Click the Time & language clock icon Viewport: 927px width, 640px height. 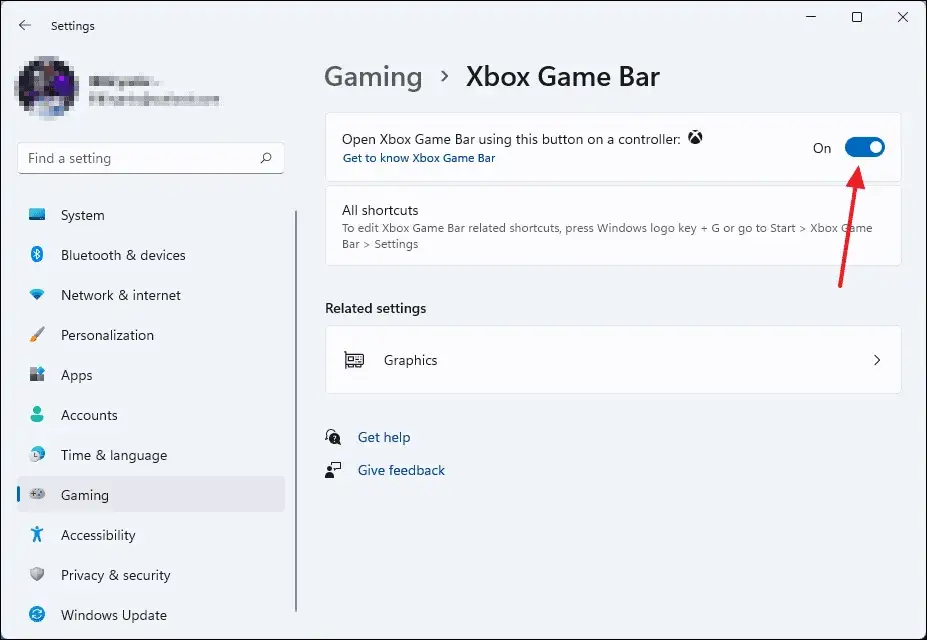pos(37,454)
